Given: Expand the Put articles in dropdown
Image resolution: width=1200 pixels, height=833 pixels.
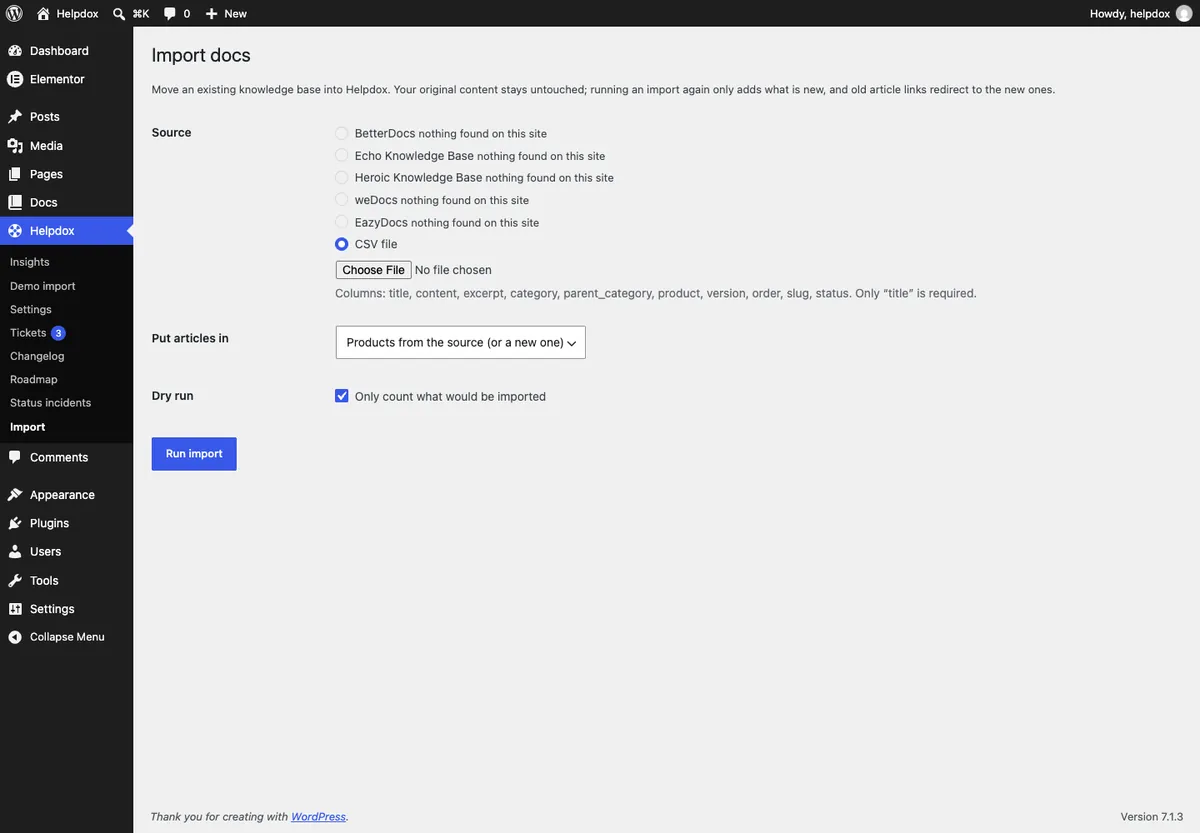Looking at the screenshot, I should click(x=461, y=342).
